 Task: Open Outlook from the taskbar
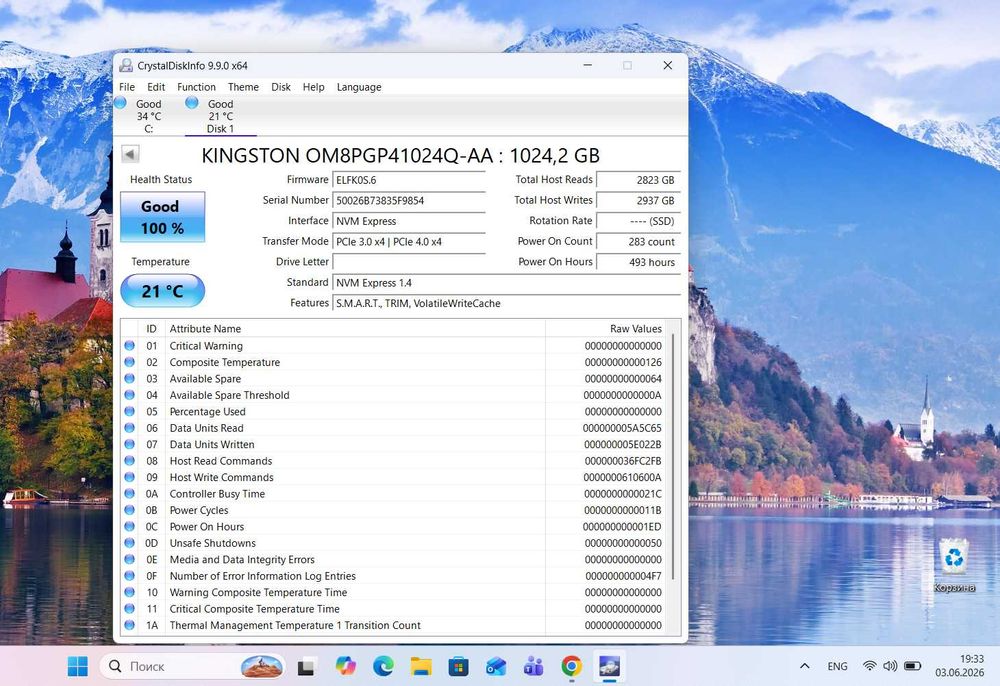tap(496, 667)
